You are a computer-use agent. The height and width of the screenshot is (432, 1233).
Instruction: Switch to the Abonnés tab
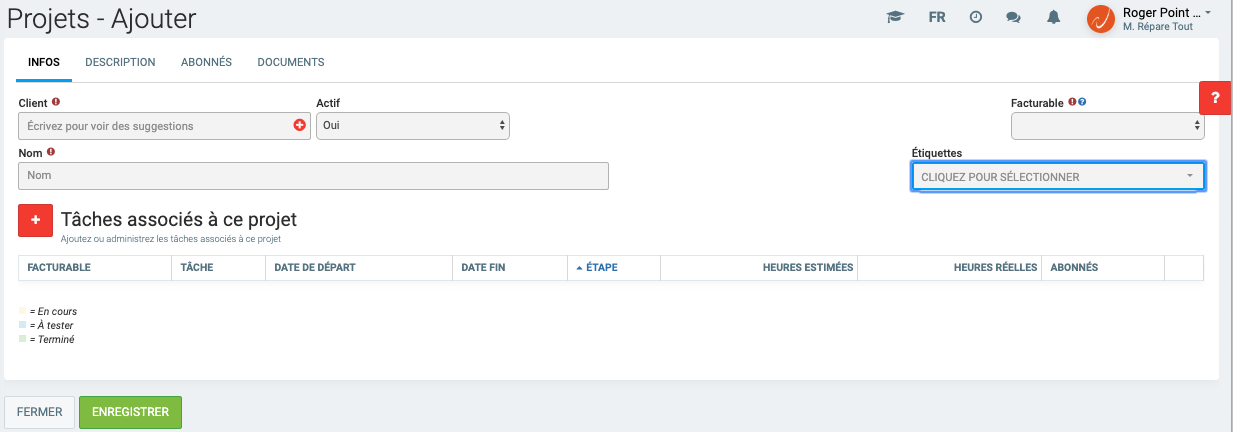[x=206, y=62]
